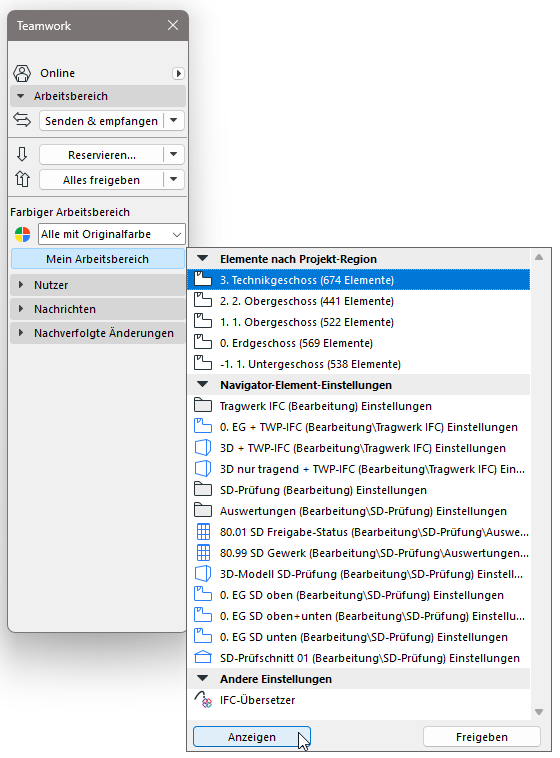Open the Online status arrow menu
560x758 pixels.
(x=178, y=73)
